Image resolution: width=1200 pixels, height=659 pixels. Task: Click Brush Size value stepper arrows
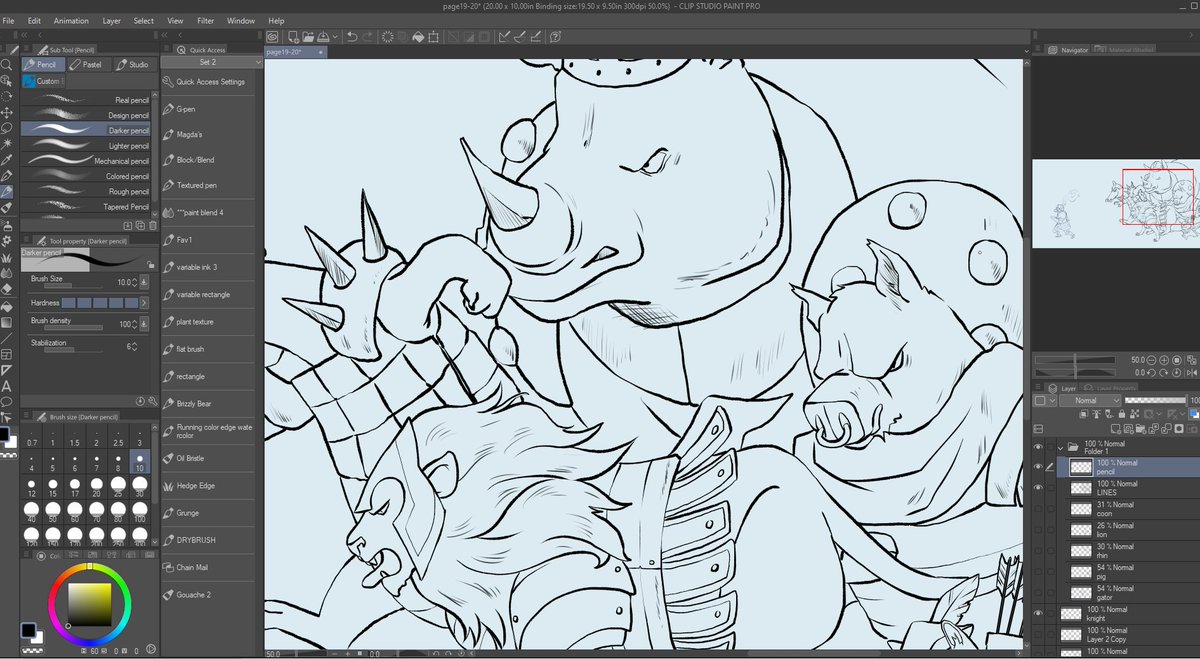(x=135, y=282)
